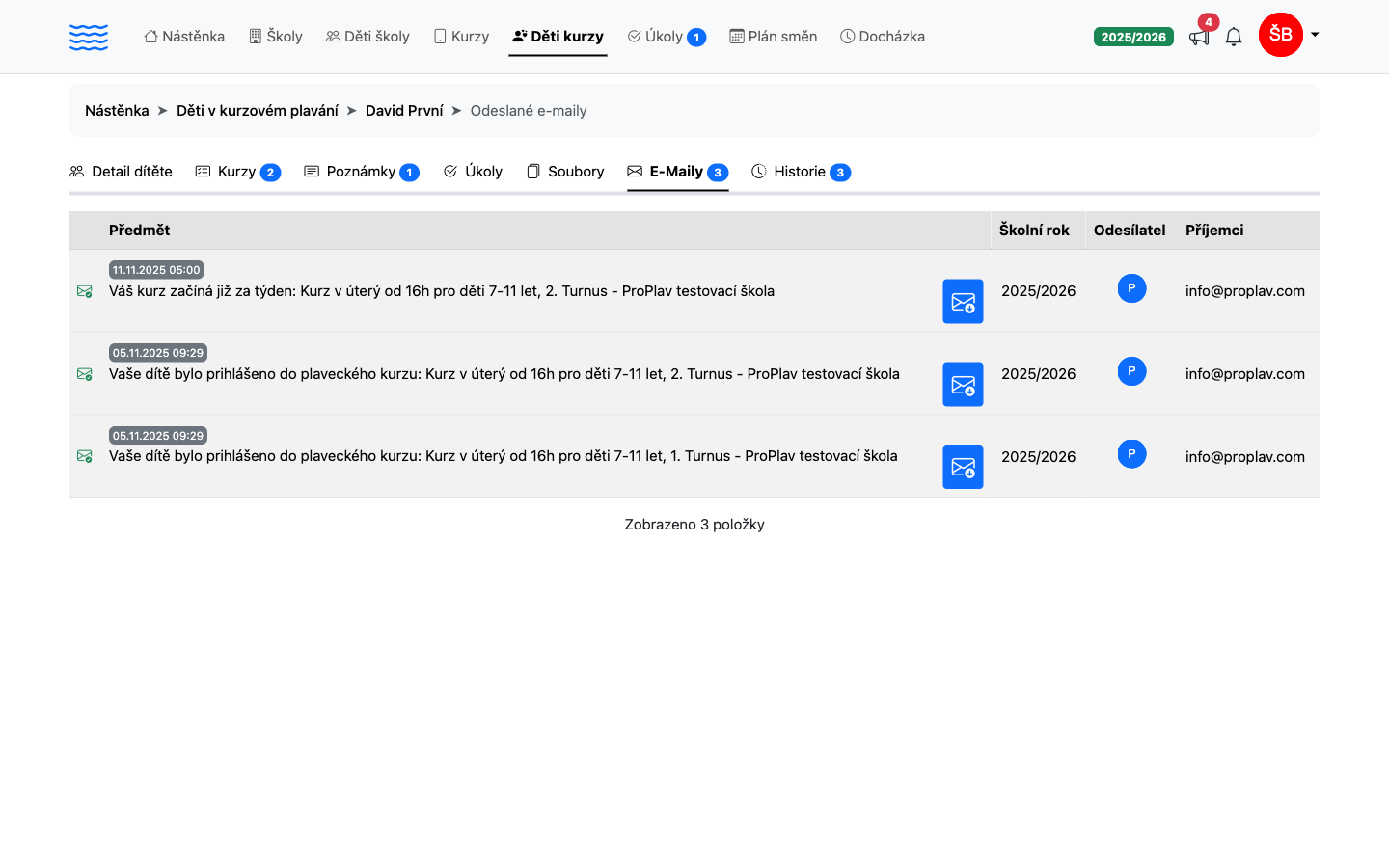Click Děti v kurzovém plavání breadcrumb

(x=258, y=111)
